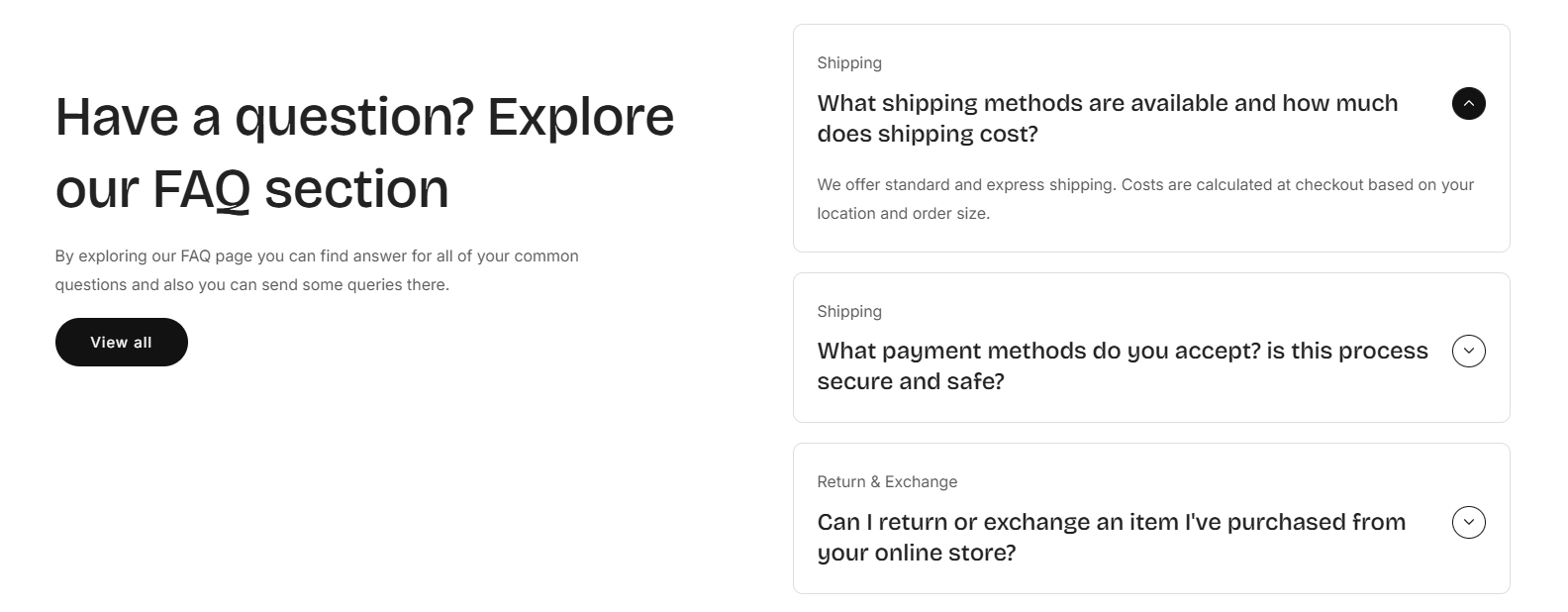Click the "your online store?" title line
Viewport: 1568px width, 612px height.
pos(916,553)
